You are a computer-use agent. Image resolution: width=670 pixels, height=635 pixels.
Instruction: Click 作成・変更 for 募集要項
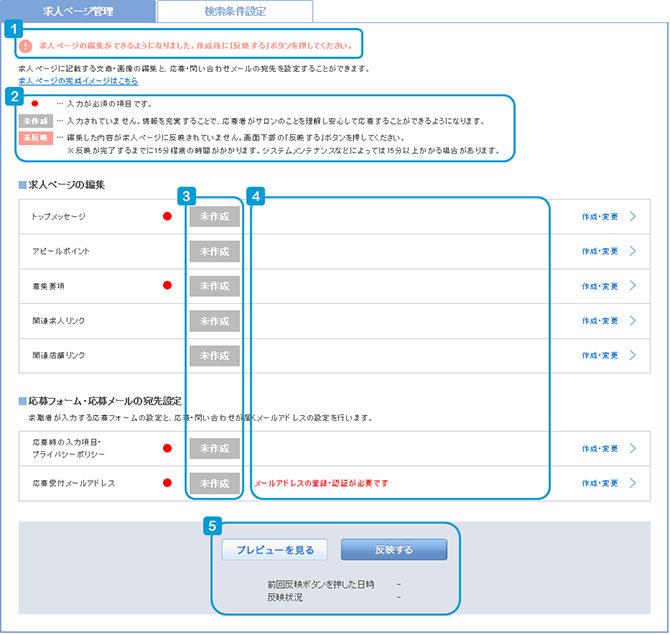click(600, 286)
